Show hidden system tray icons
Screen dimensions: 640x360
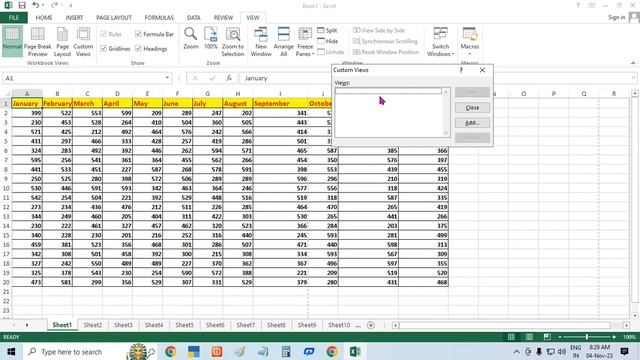pyautogui.click(x=516, y=351)
